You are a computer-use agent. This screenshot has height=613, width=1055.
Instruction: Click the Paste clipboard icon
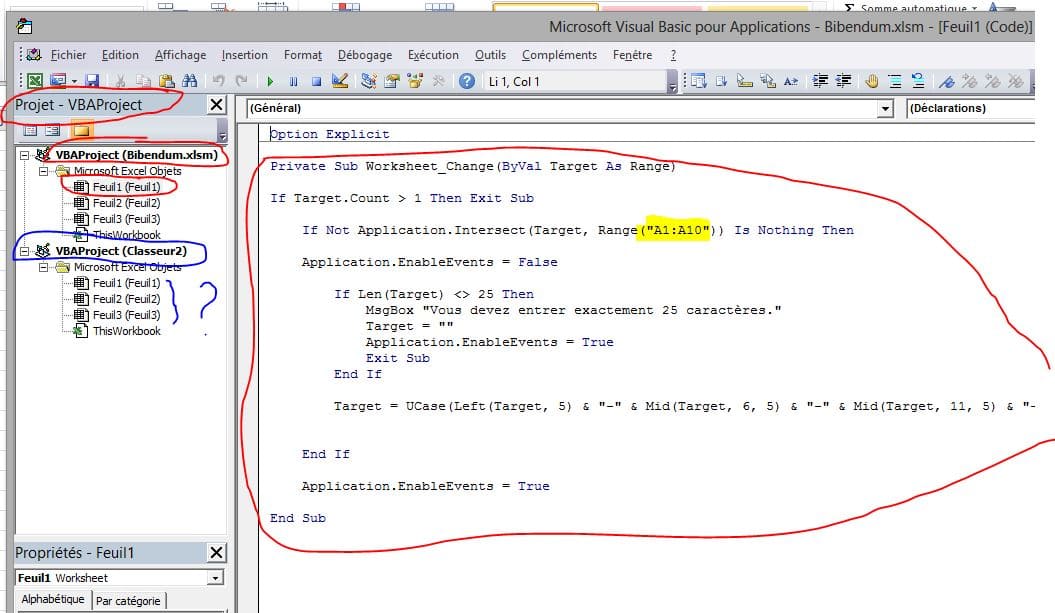point(166,81)
